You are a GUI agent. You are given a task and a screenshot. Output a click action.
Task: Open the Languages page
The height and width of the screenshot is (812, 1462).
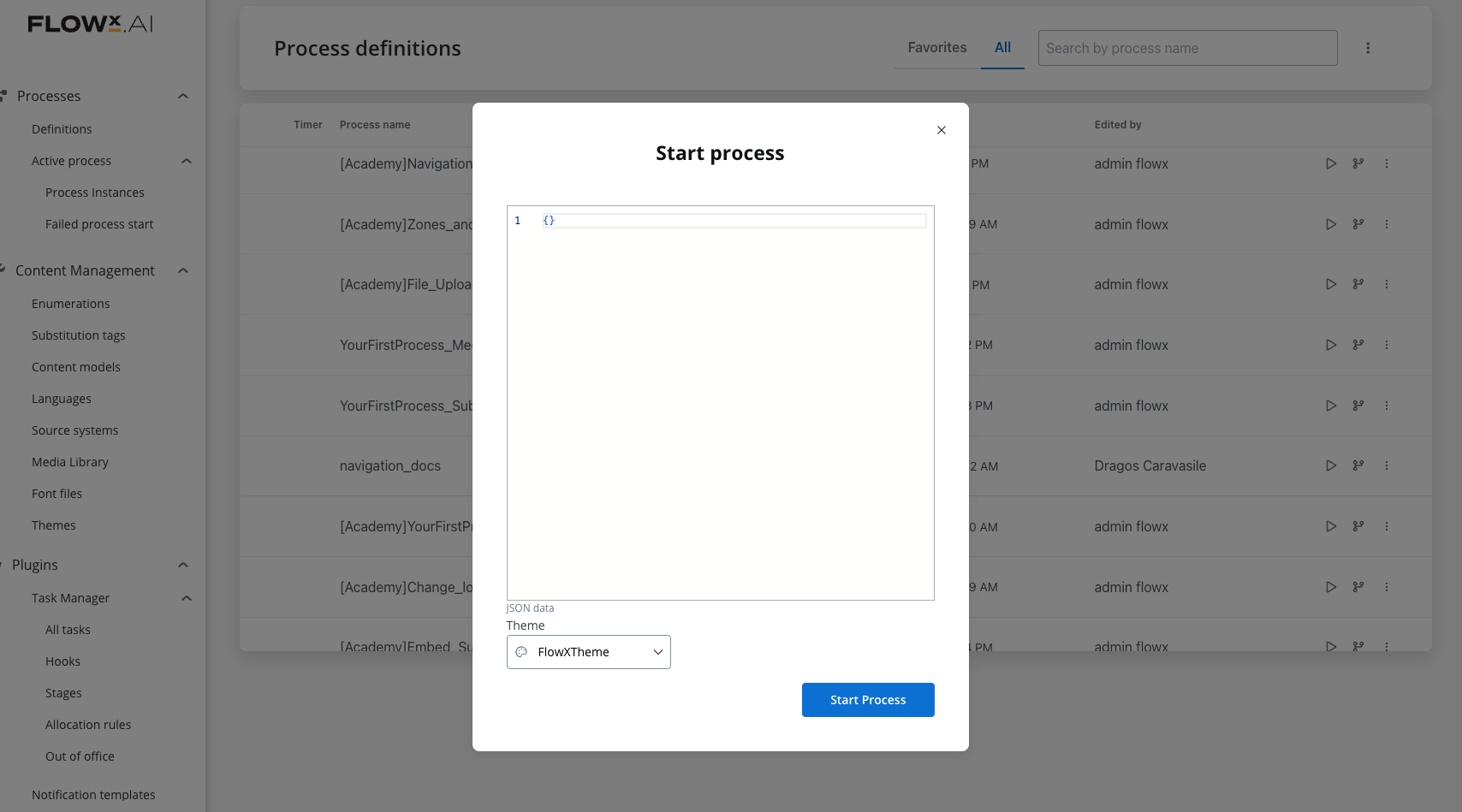click(62, 399)
